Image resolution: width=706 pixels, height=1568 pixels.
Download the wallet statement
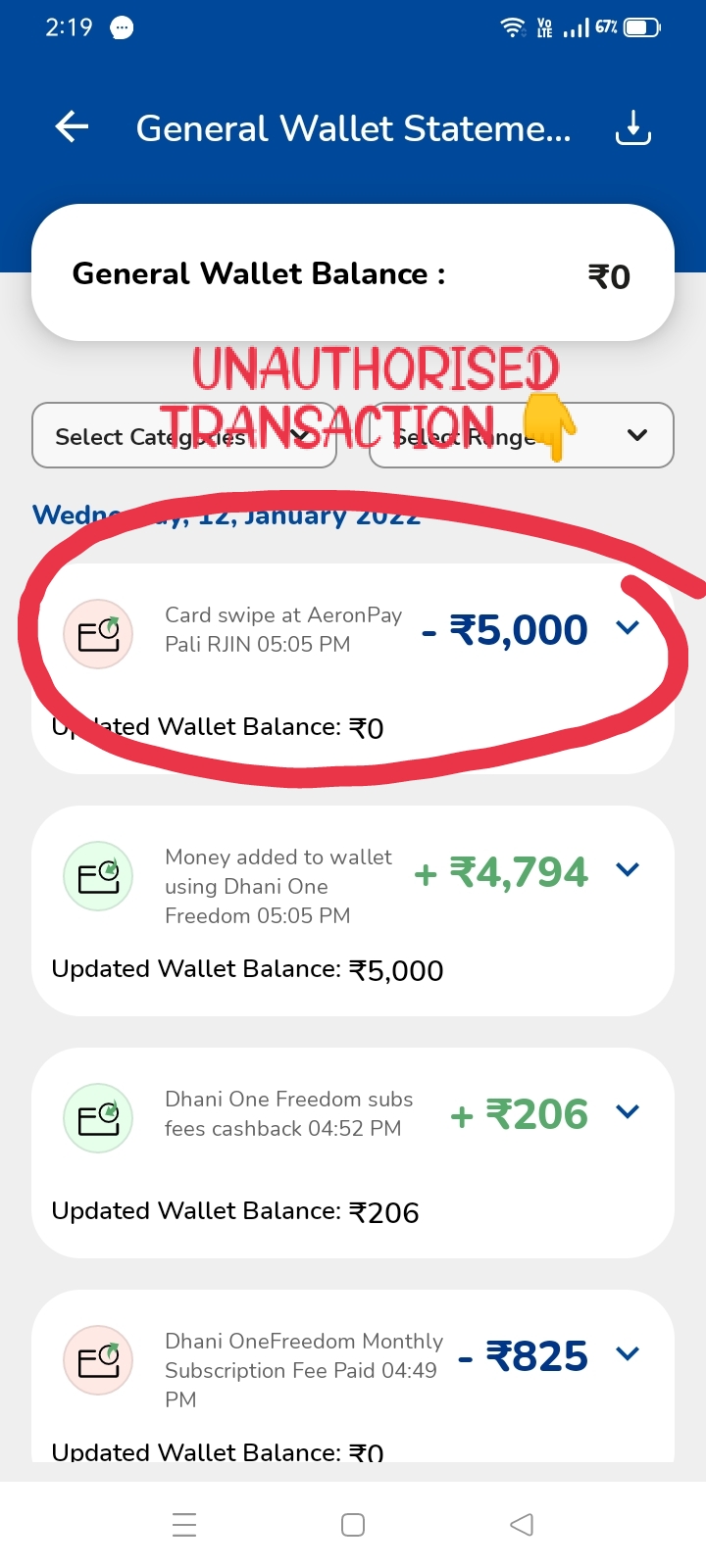pos(632,127)
